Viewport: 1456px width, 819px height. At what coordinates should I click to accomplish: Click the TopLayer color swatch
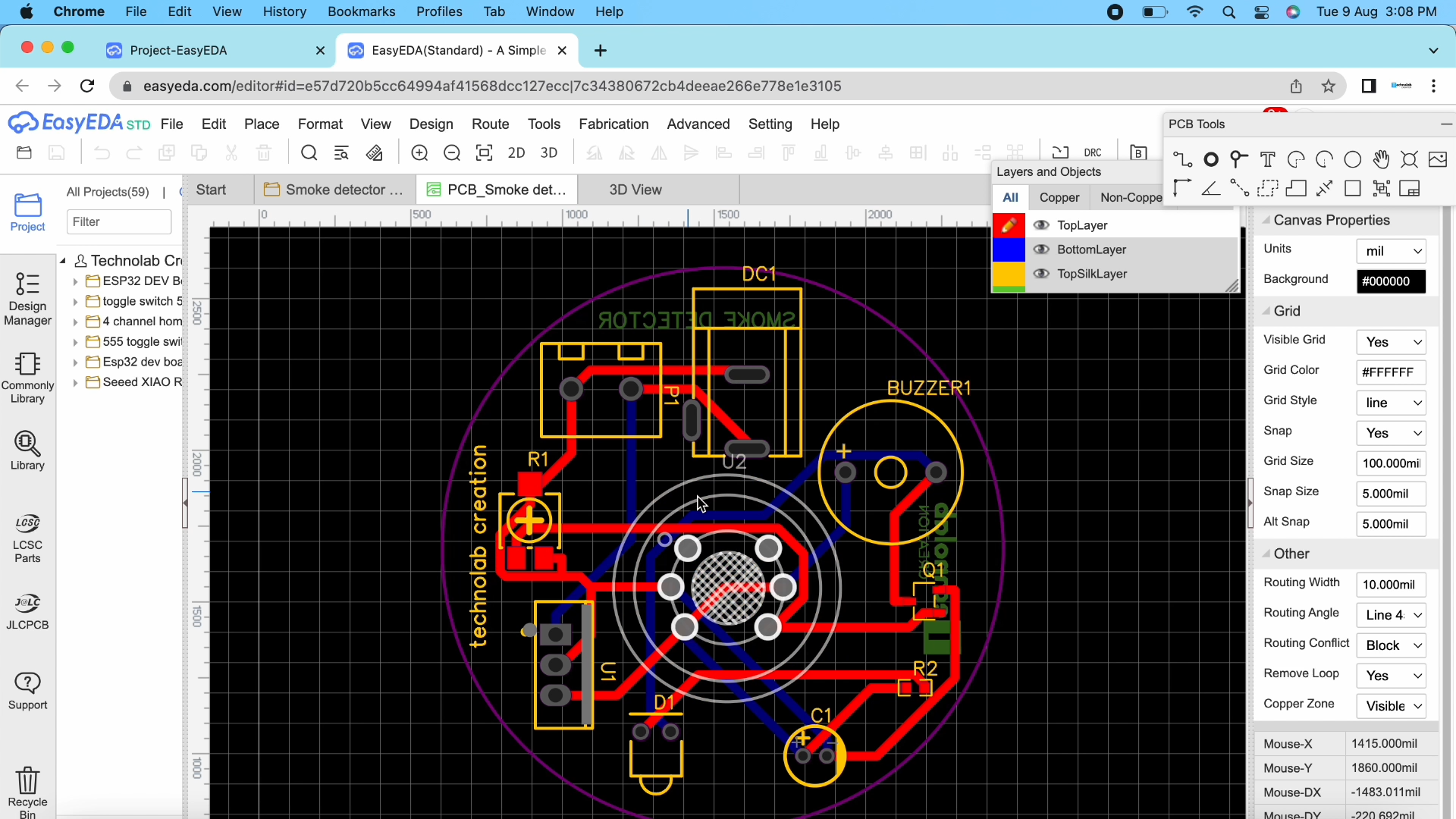point(1009,225)
